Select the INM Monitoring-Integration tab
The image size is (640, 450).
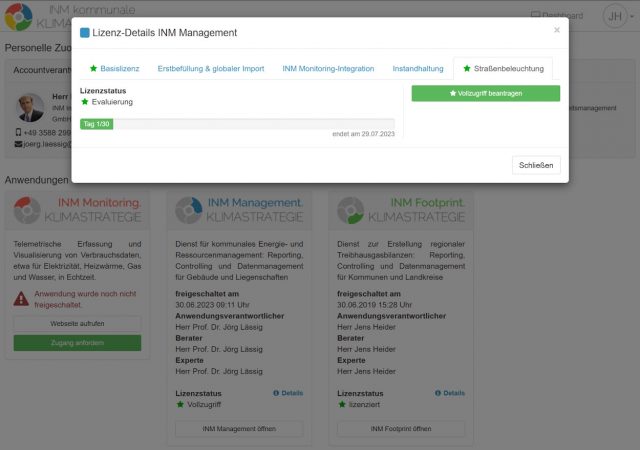[x=328, y=69]
